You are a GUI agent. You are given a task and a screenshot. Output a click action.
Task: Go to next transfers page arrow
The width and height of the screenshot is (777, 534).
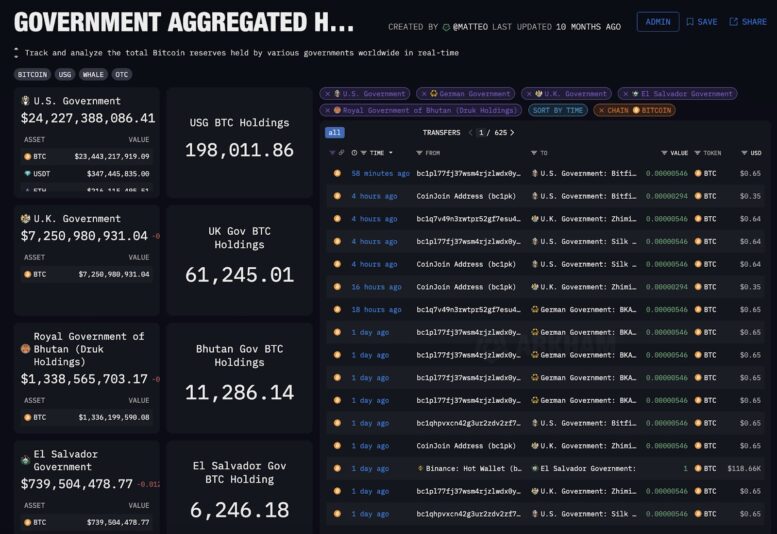tap(514, 132)
